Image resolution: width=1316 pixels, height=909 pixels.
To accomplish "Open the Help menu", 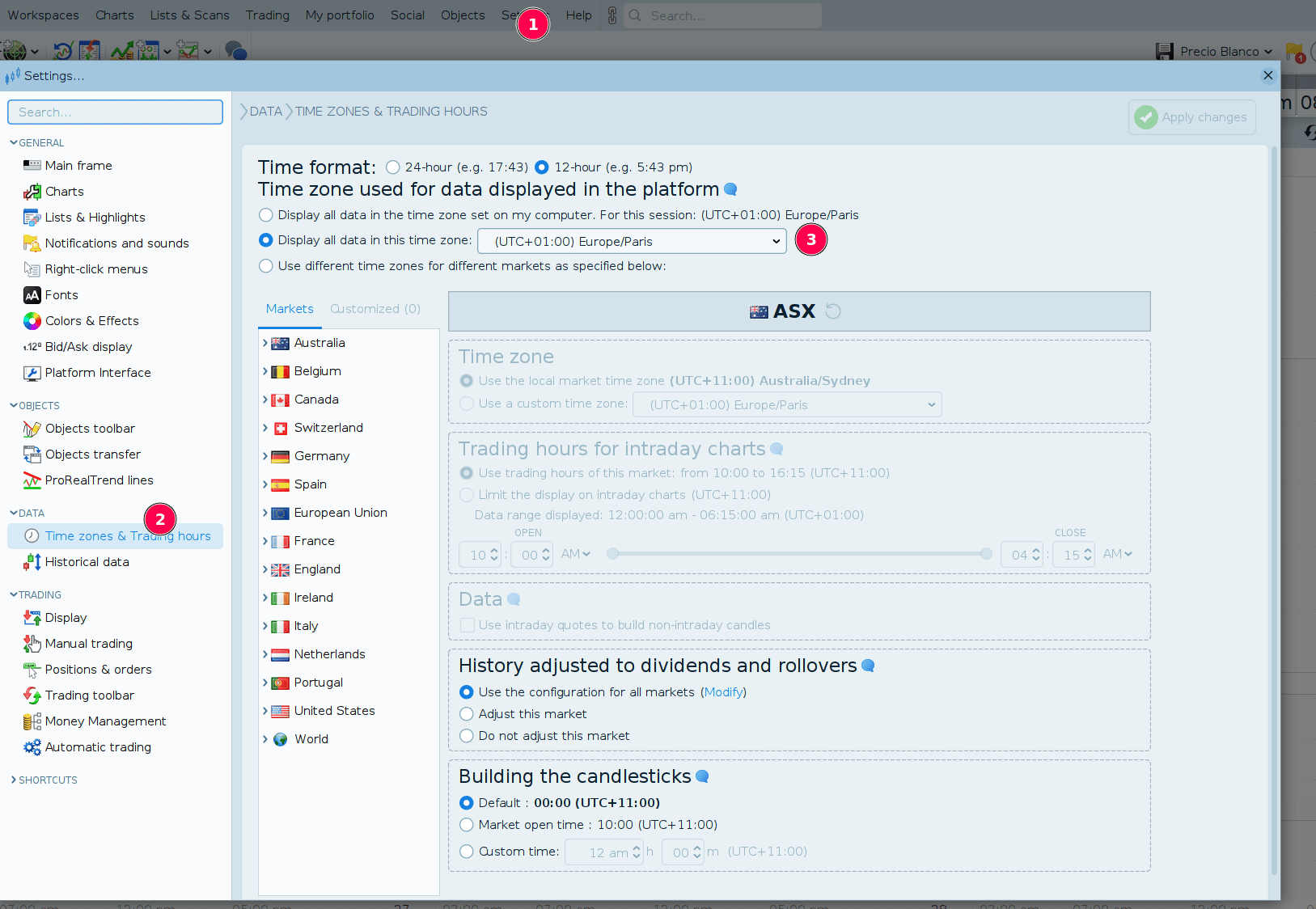I will (x=579, y=15).
